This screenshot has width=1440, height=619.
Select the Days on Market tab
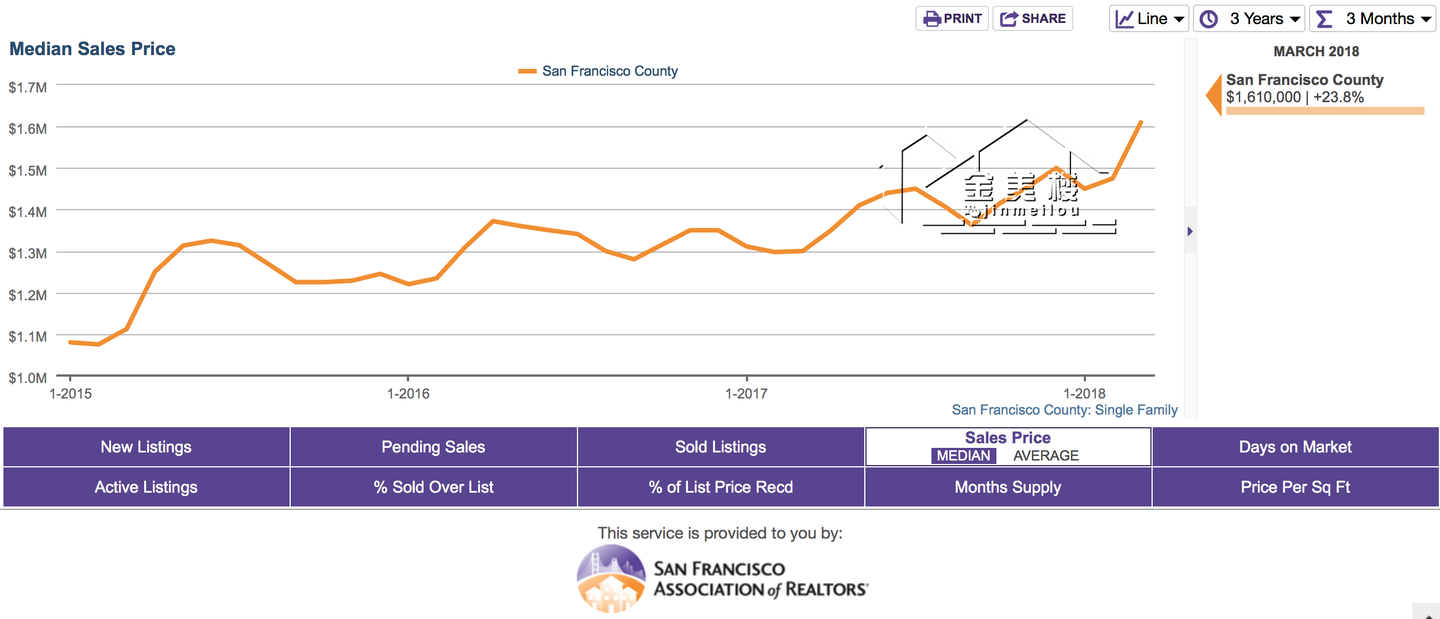click(1295, 447)
